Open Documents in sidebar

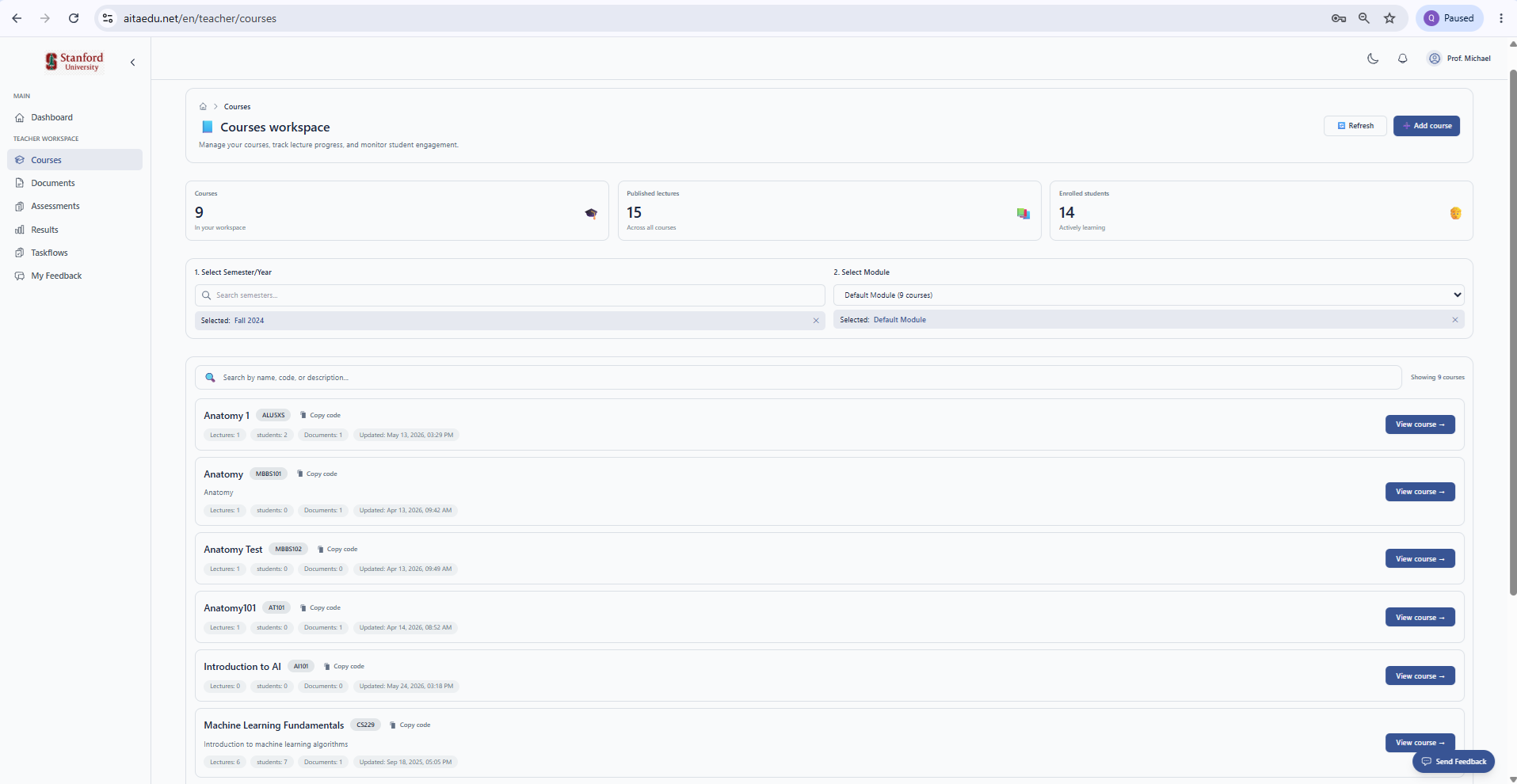[x=74, y=183]
